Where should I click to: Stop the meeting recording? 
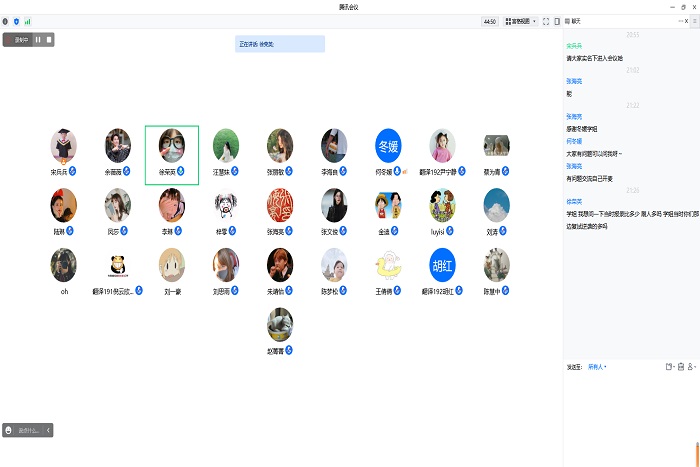coord(49,40)
